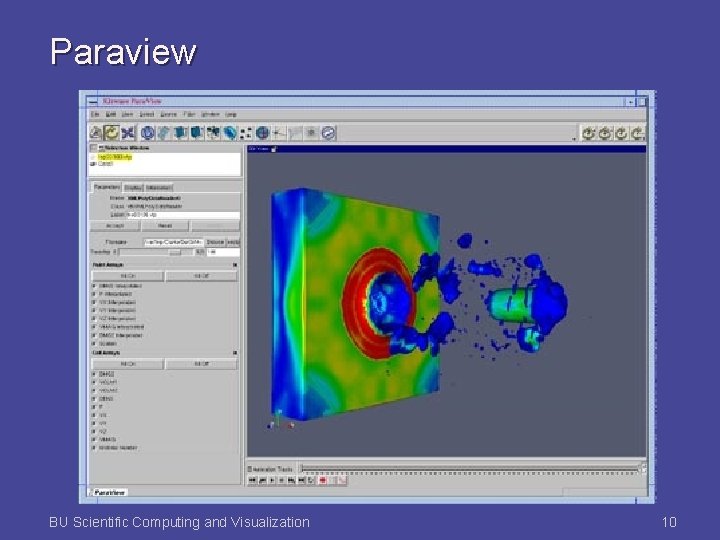Select the second item in Selection Window list

105,164
